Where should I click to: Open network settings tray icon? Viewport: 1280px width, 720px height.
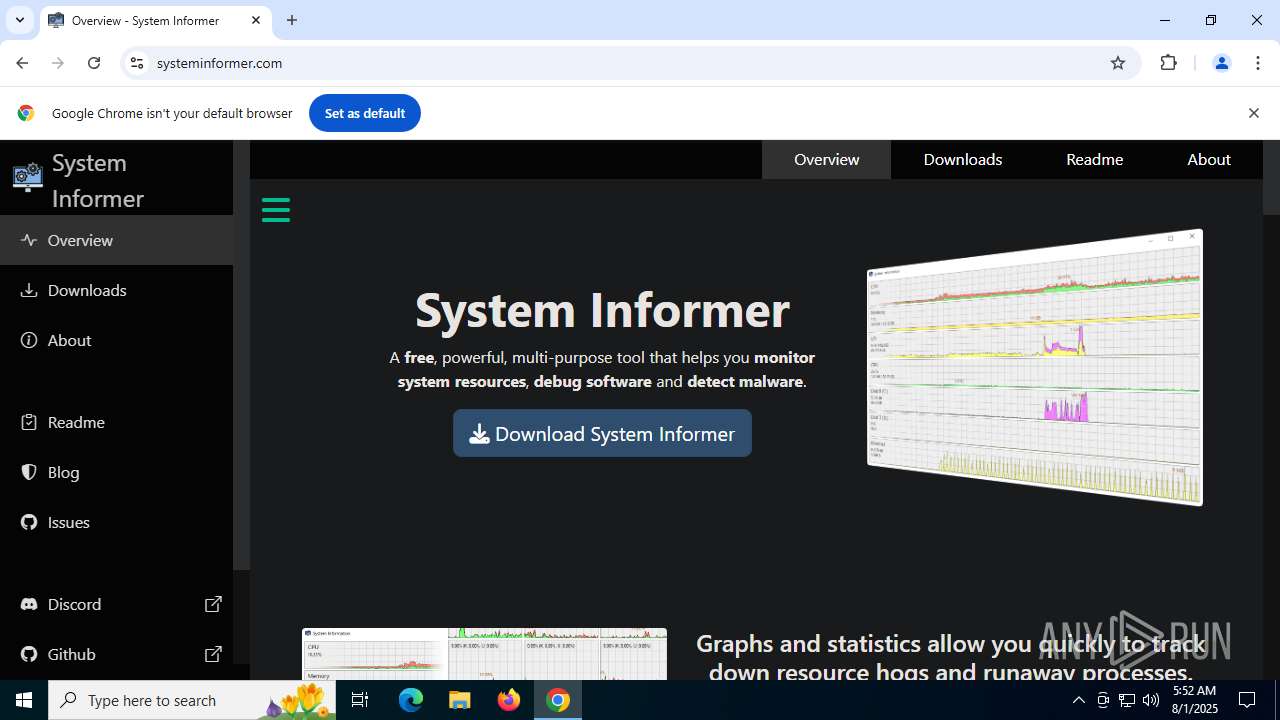tap(1127, 700)
